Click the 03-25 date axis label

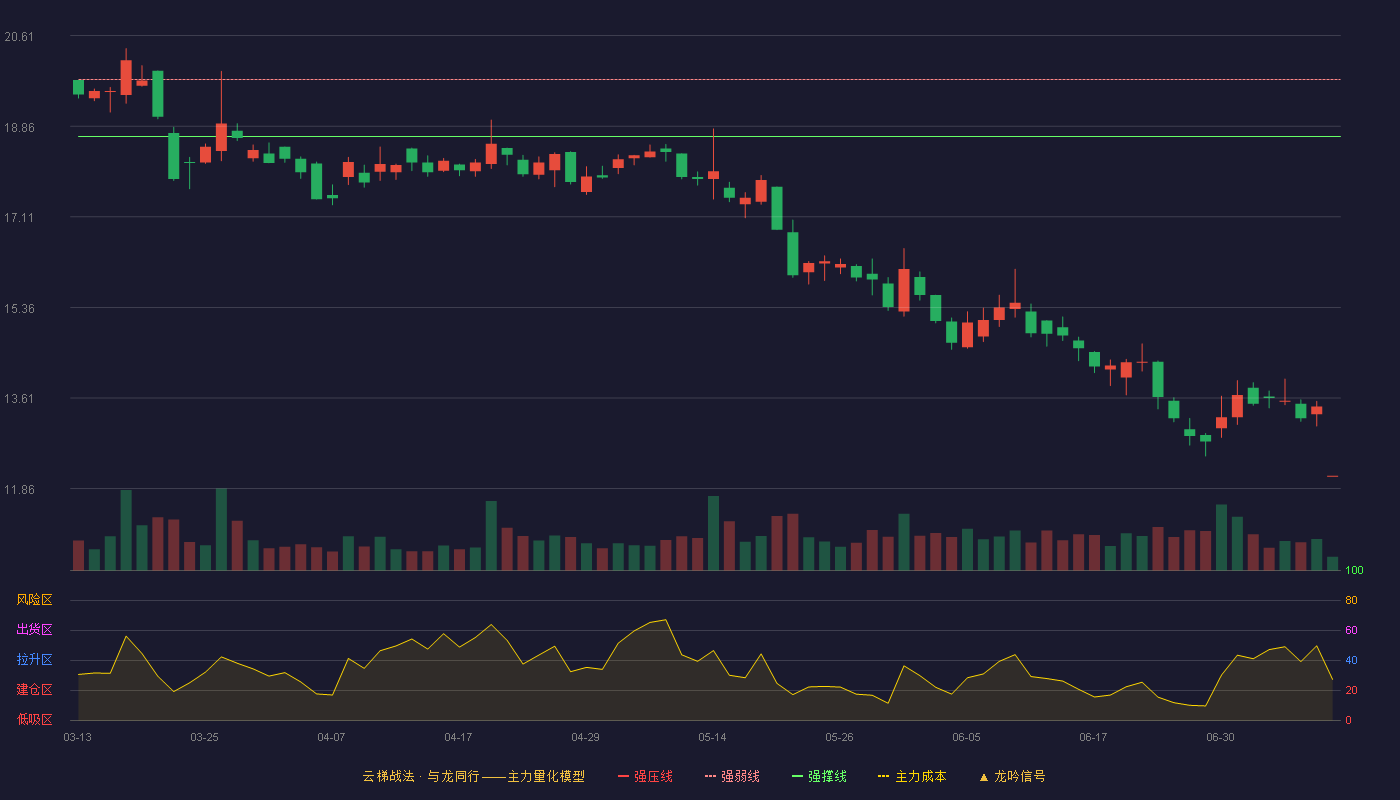point(204,737)
